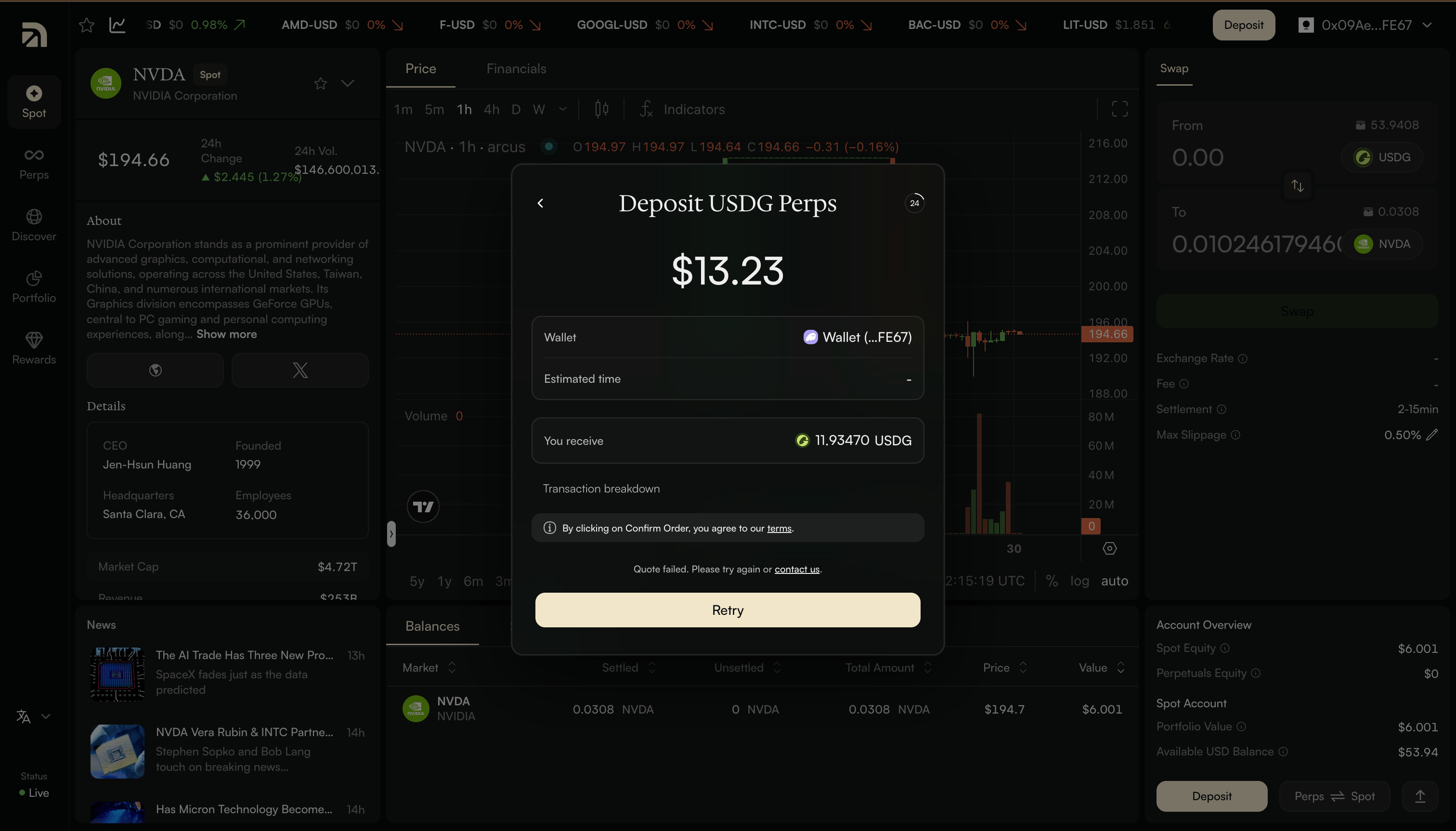Screen dimensions: 1456x831
Task: Click the TradingView logo on chart
Action: coord(423,506)
